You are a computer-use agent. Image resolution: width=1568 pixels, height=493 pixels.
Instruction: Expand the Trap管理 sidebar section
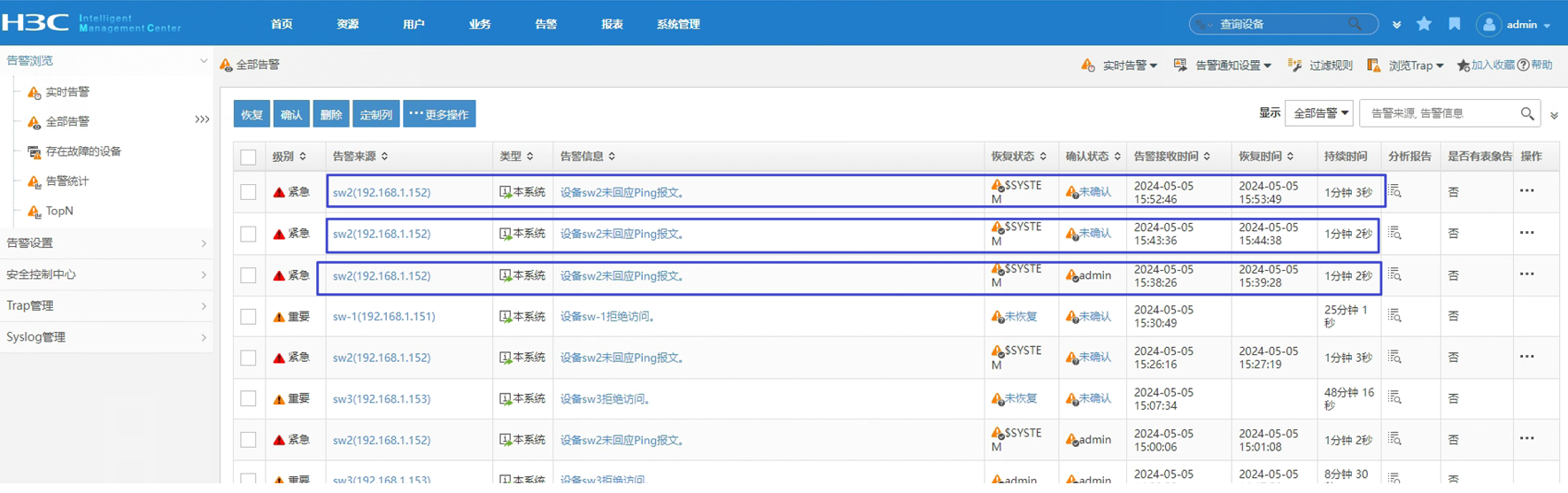[106, 306]
